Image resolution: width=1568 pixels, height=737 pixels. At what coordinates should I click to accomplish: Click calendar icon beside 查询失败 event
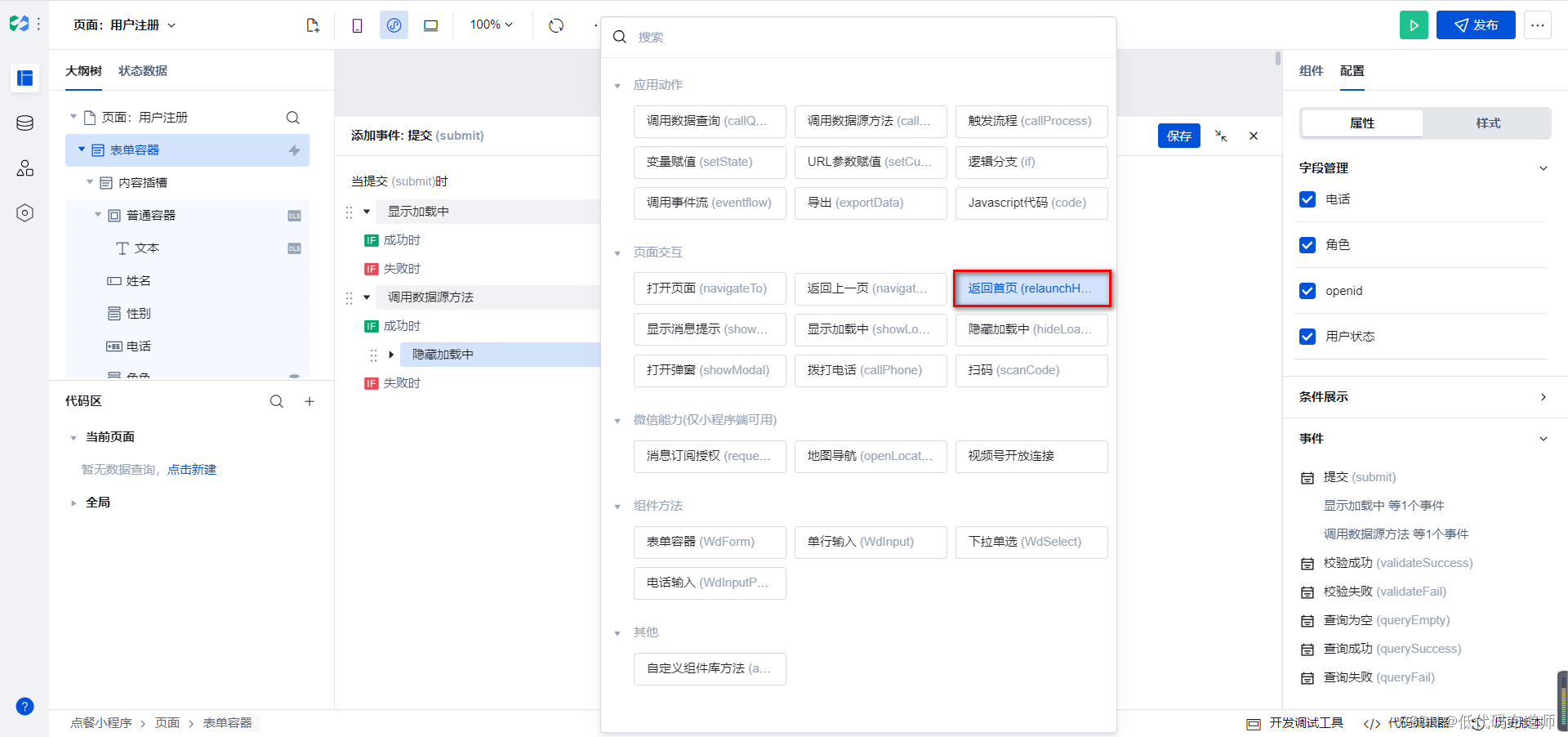(x=1307, y=678)
